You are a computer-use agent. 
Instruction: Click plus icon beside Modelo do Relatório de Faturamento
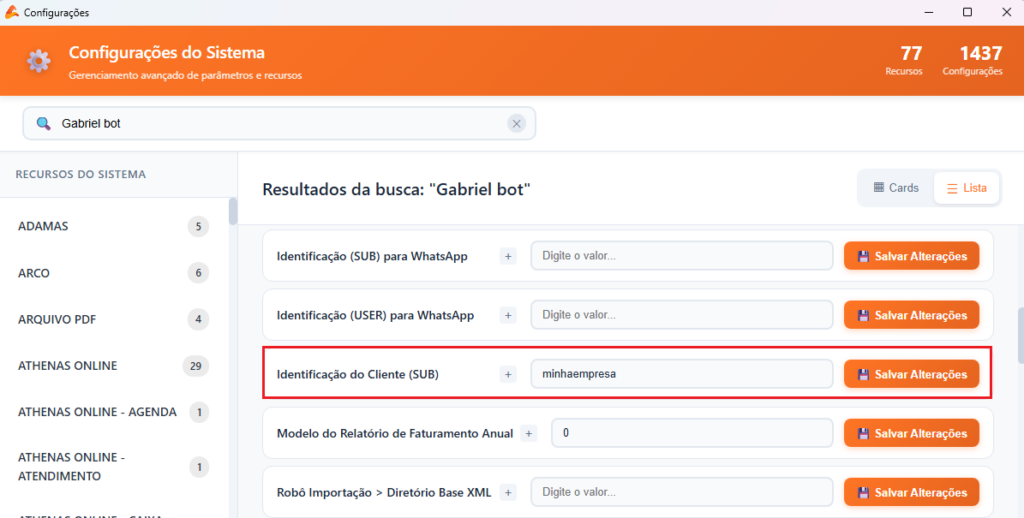529,433
